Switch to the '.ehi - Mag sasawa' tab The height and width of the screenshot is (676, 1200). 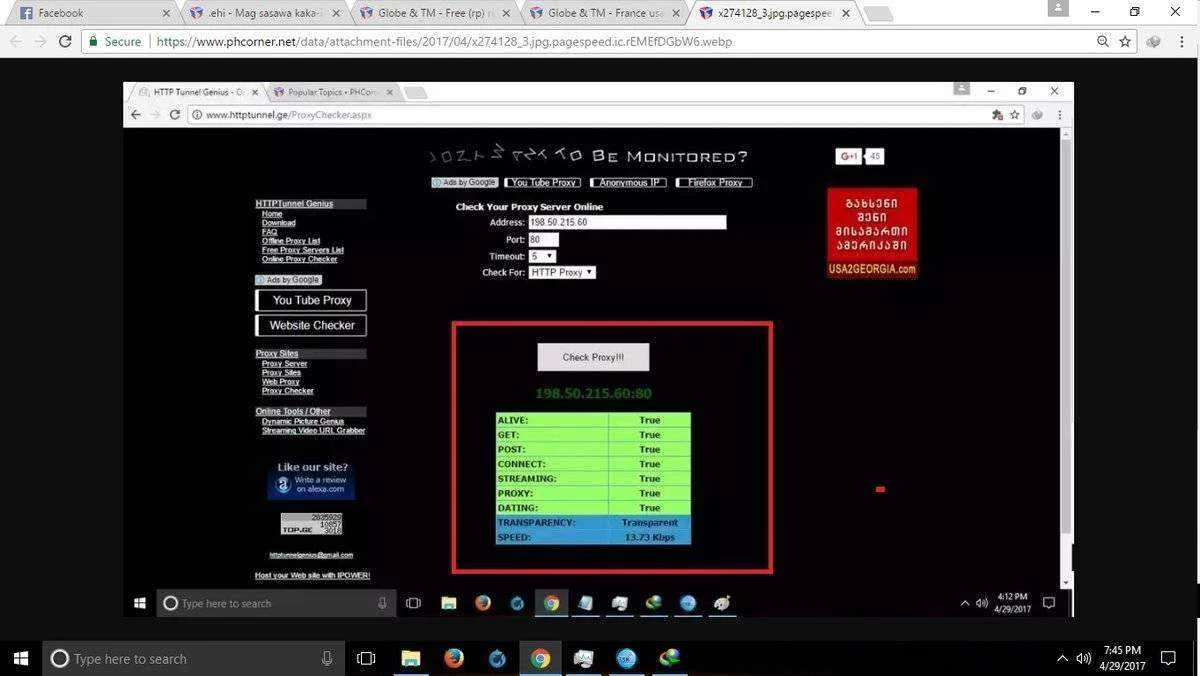pos(263,13)
